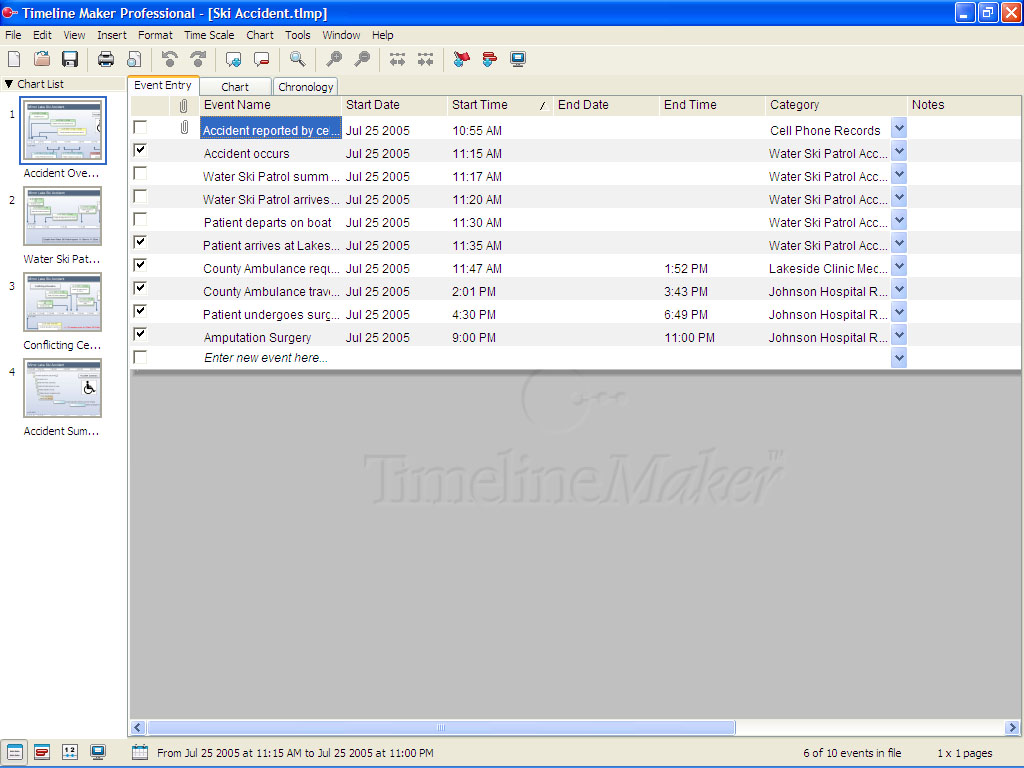The image size is (1024, 768).
Task: Click the calendar icon in the status bar
Action: pos(137,753)
